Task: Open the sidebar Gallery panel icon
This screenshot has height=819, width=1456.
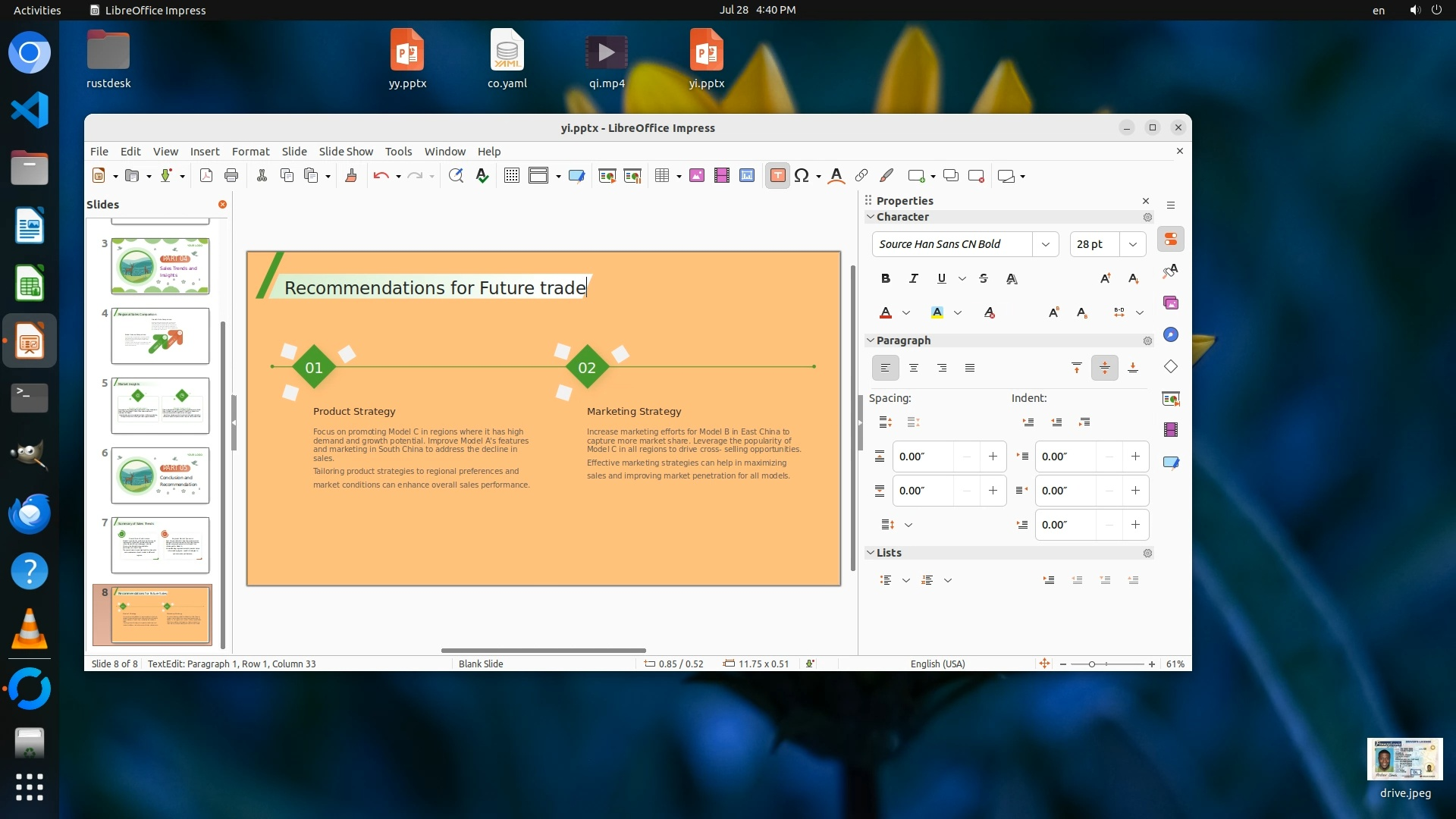Action: [x=1171, y=303]
